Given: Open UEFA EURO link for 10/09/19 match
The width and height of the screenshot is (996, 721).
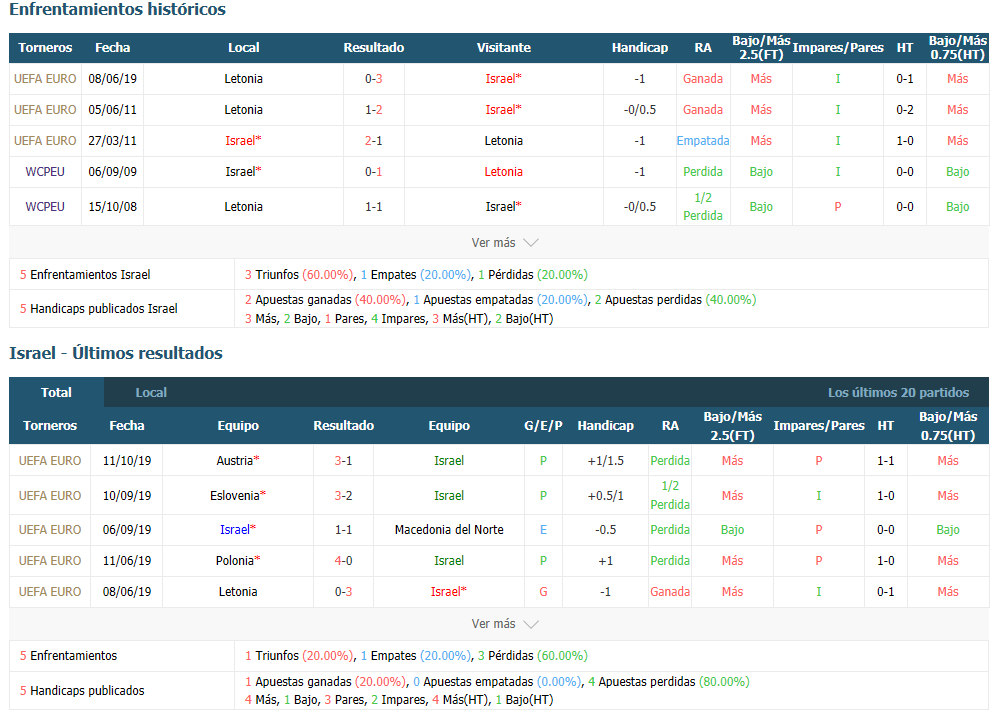Looking at the screenshot, I should point(50,495).
